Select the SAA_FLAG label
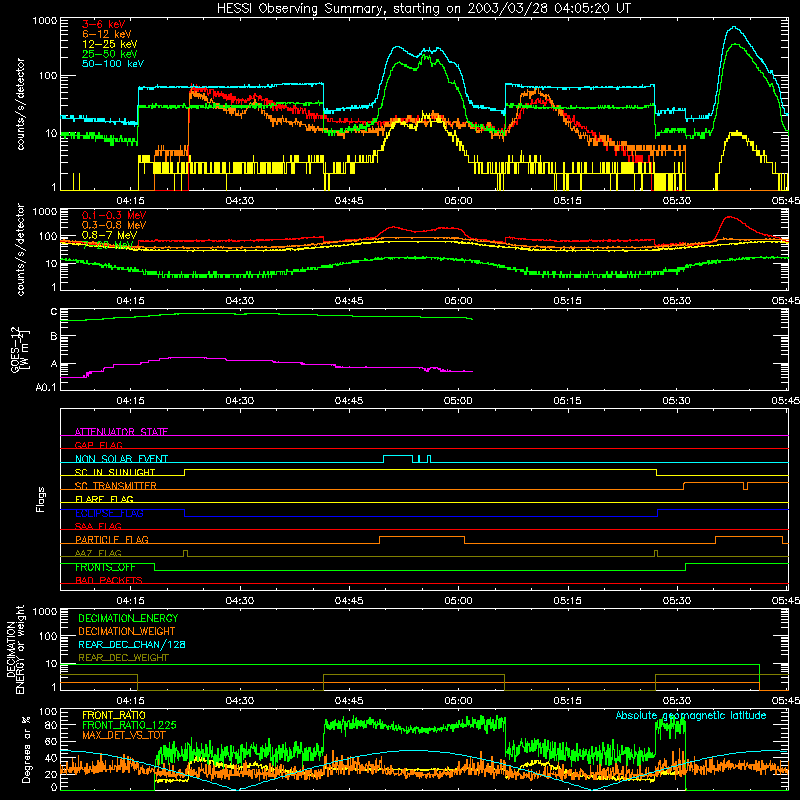The height and width of the screenshot is (800, 800). point(98,526)
